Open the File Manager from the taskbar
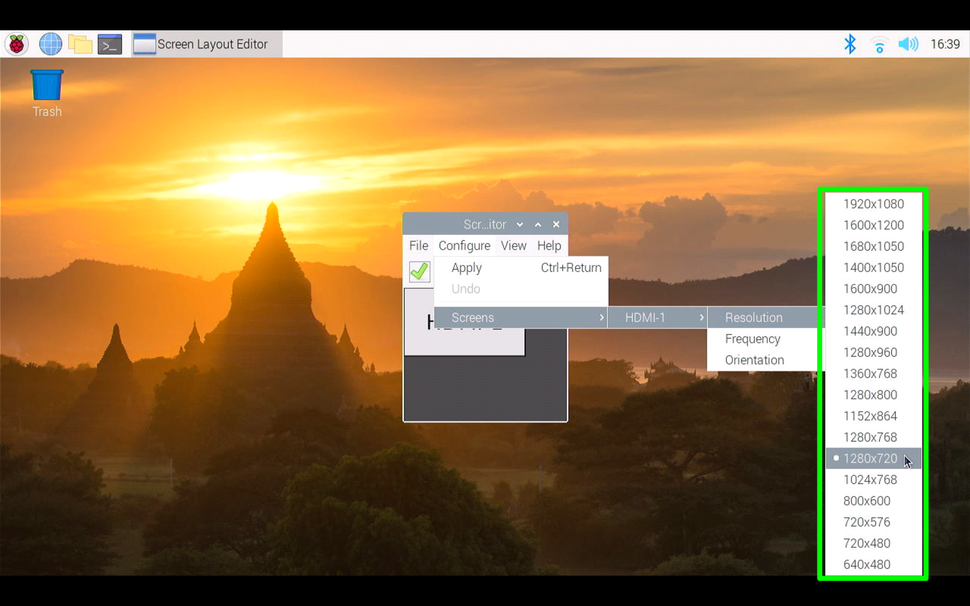This screenshot has width=970, height=606. point(78,43)
